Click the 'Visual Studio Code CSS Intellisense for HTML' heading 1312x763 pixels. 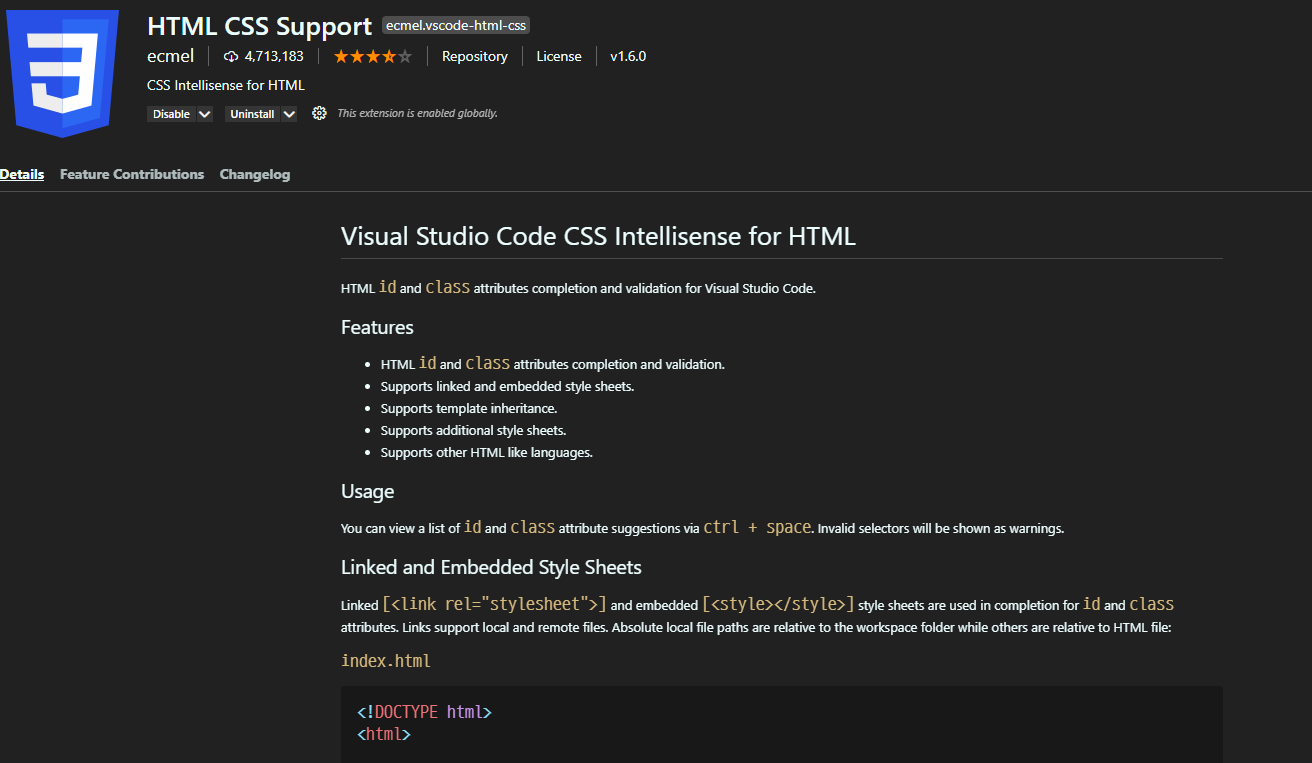[x=598, y=236]
